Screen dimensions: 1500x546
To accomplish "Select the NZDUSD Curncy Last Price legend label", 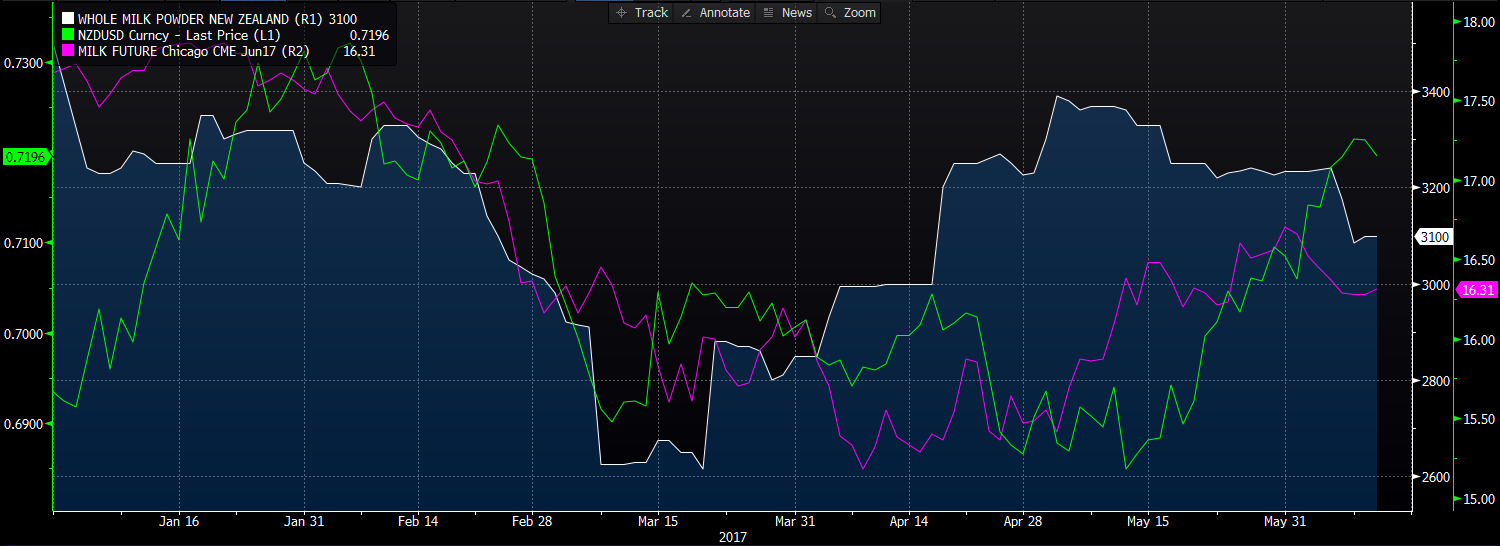I will pos(179,34).
